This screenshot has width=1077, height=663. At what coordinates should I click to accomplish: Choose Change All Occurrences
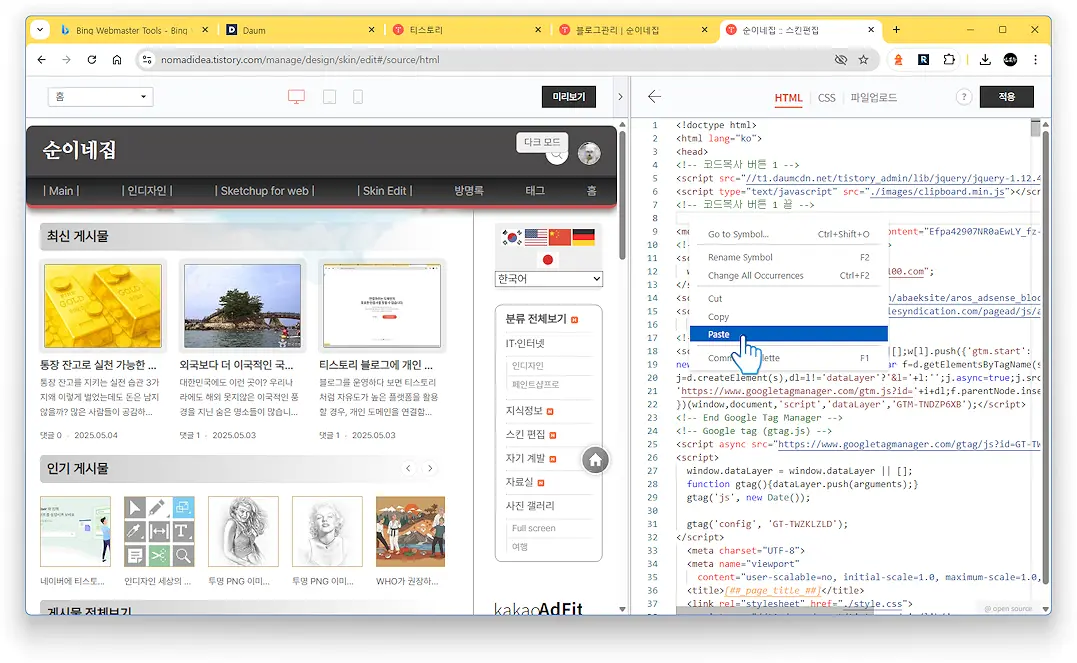coord(789,276)
